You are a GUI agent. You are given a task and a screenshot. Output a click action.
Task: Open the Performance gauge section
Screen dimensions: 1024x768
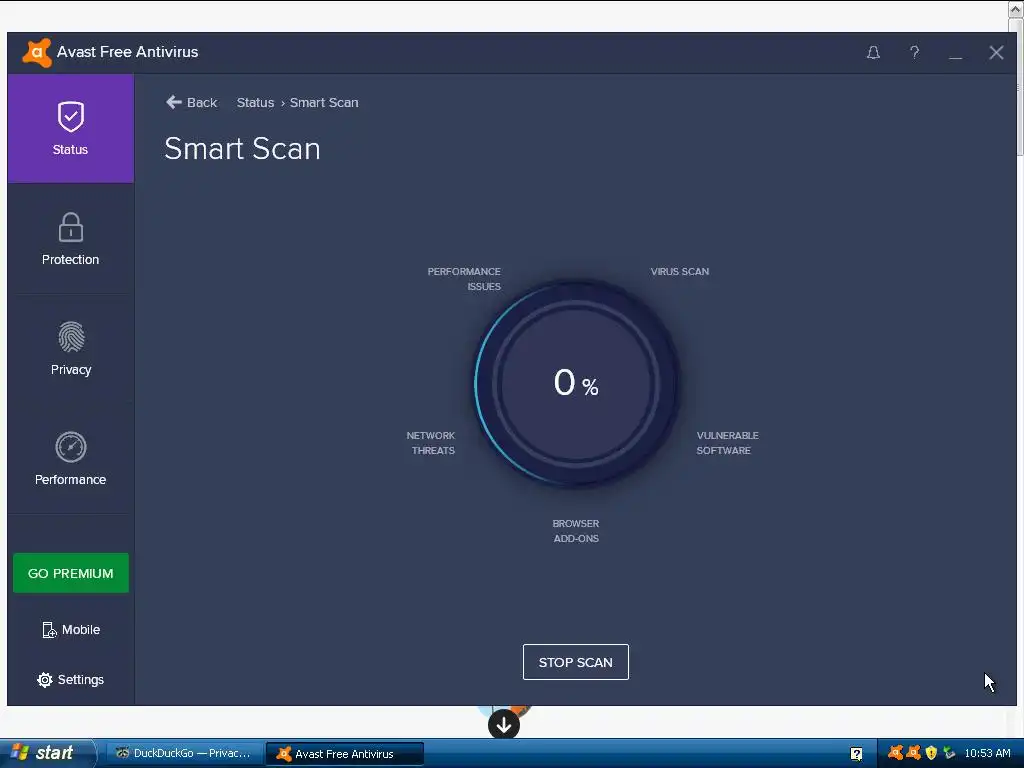pyautogui.click(x=71, y=458)
